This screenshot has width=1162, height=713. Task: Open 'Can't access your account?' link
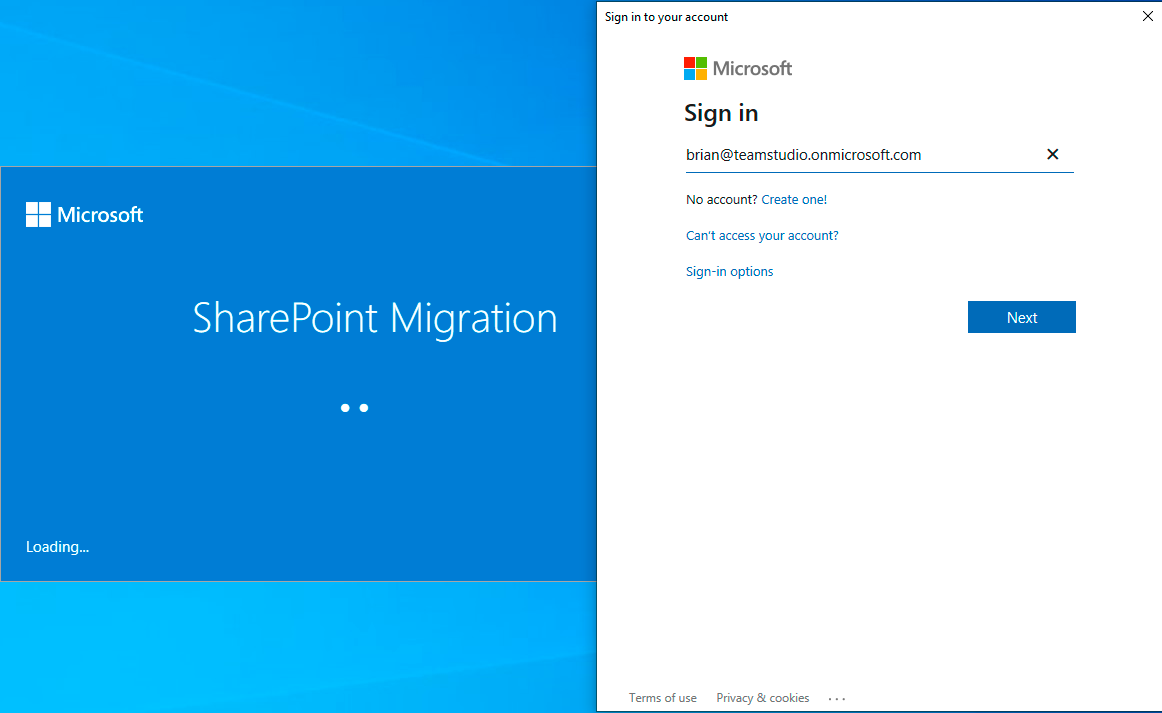pyautogui.click(x=762, y=236)
